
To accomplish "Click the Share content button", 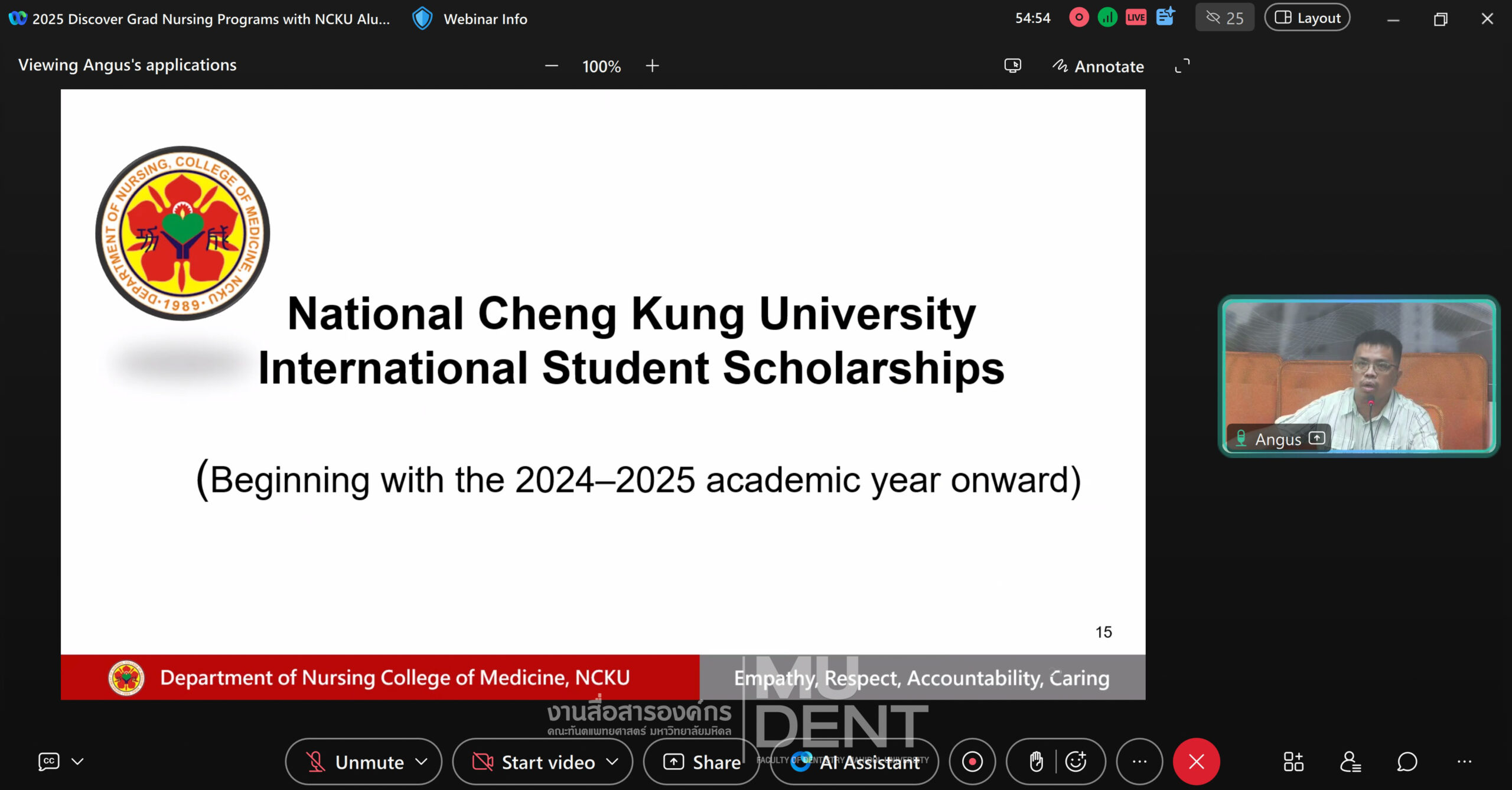I will [x=702, y=762].
